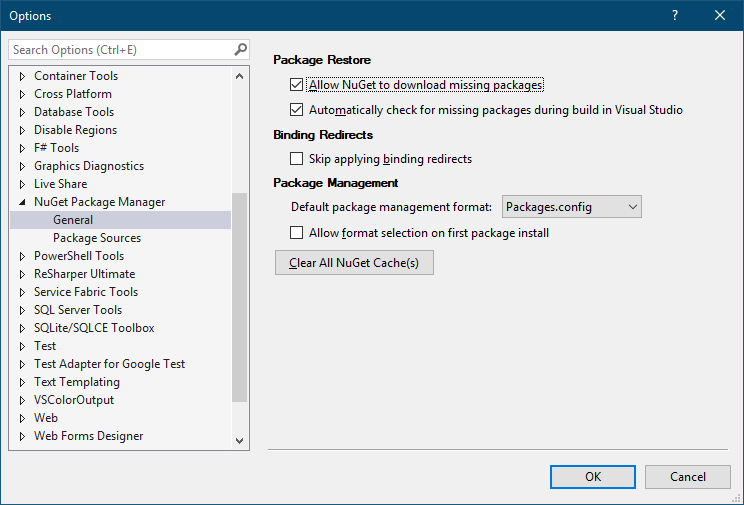Uncheck Allow NuGet to download missing packages
744x505 pixels.
pyautogui.click(x=297, y=84)
